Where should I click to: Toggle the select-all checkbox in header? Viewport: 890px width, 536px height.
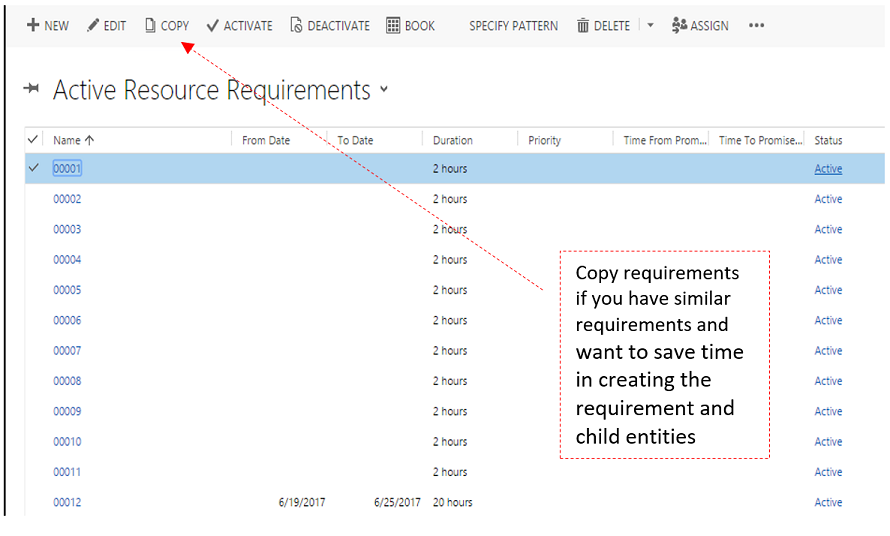[x=33, y=140]
